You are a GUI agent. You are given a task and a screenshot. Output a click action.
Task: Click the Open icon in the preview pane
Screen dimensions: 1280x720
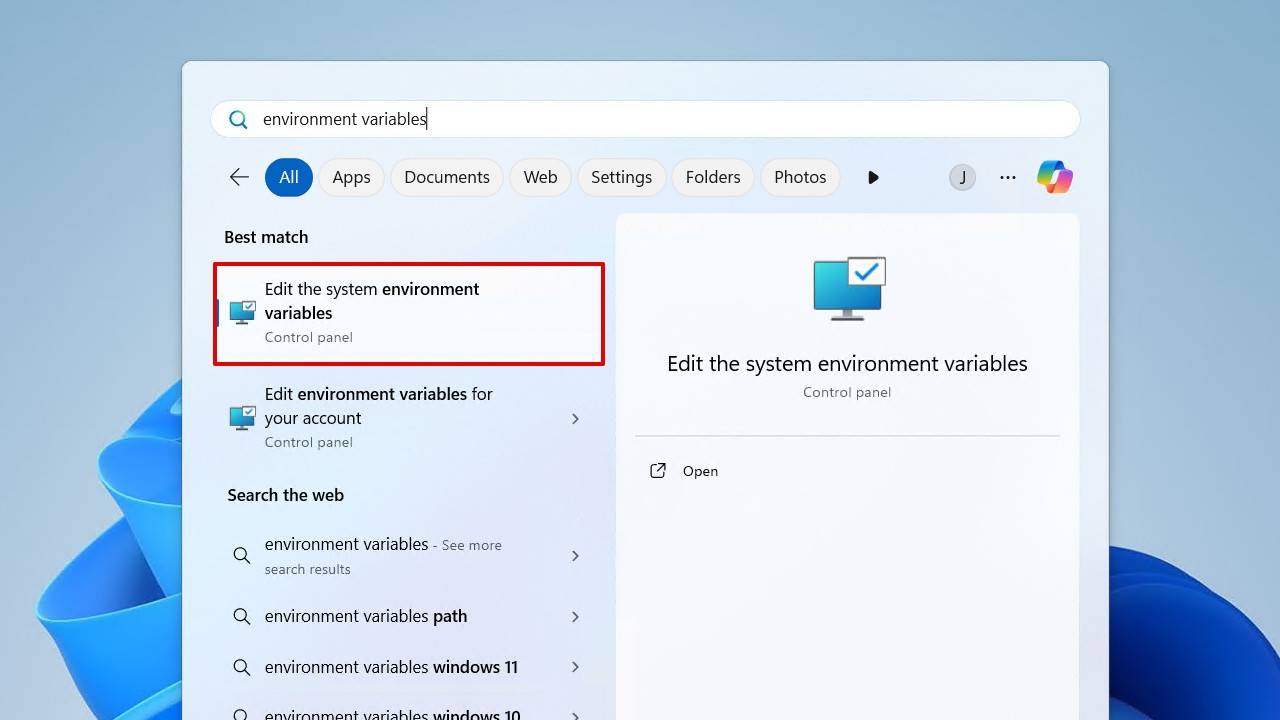[658, 471]
